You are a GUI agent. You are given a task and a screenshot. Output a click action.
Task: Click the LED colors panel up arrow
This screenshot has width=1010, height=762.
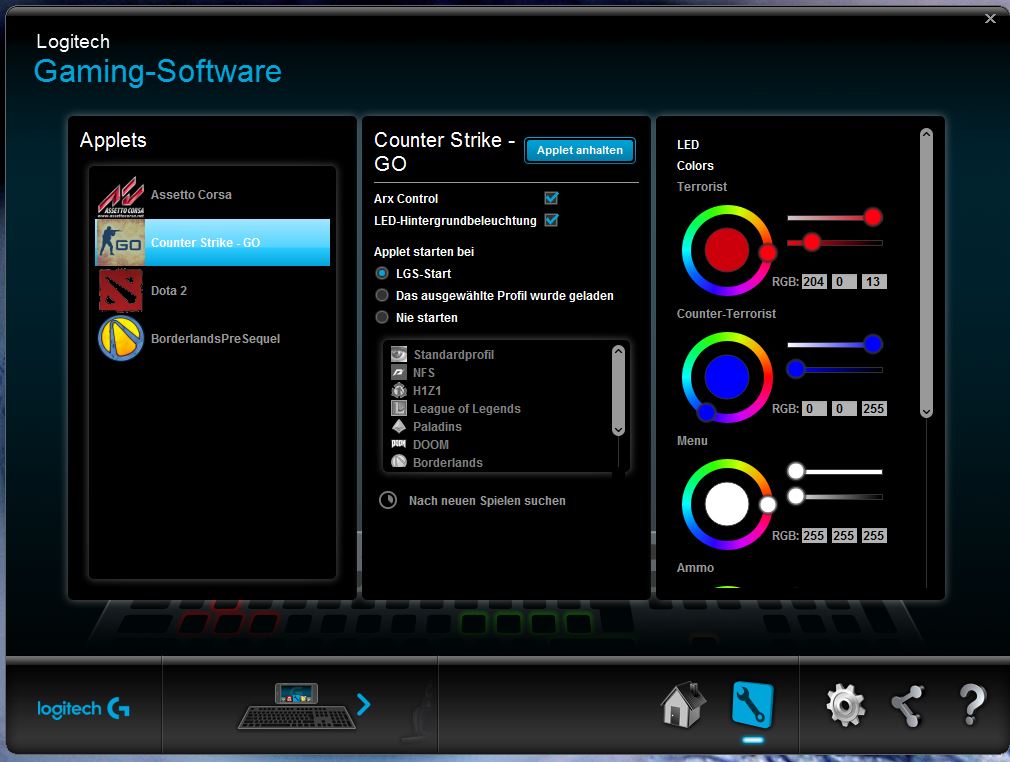coord(926,134)
